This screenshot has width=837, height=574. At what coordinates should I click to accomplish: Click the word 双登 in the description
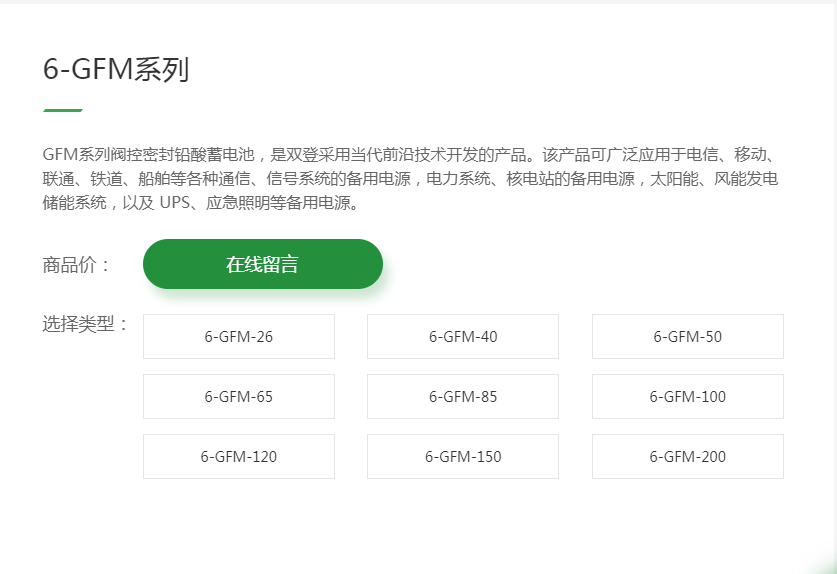point(301,155)
